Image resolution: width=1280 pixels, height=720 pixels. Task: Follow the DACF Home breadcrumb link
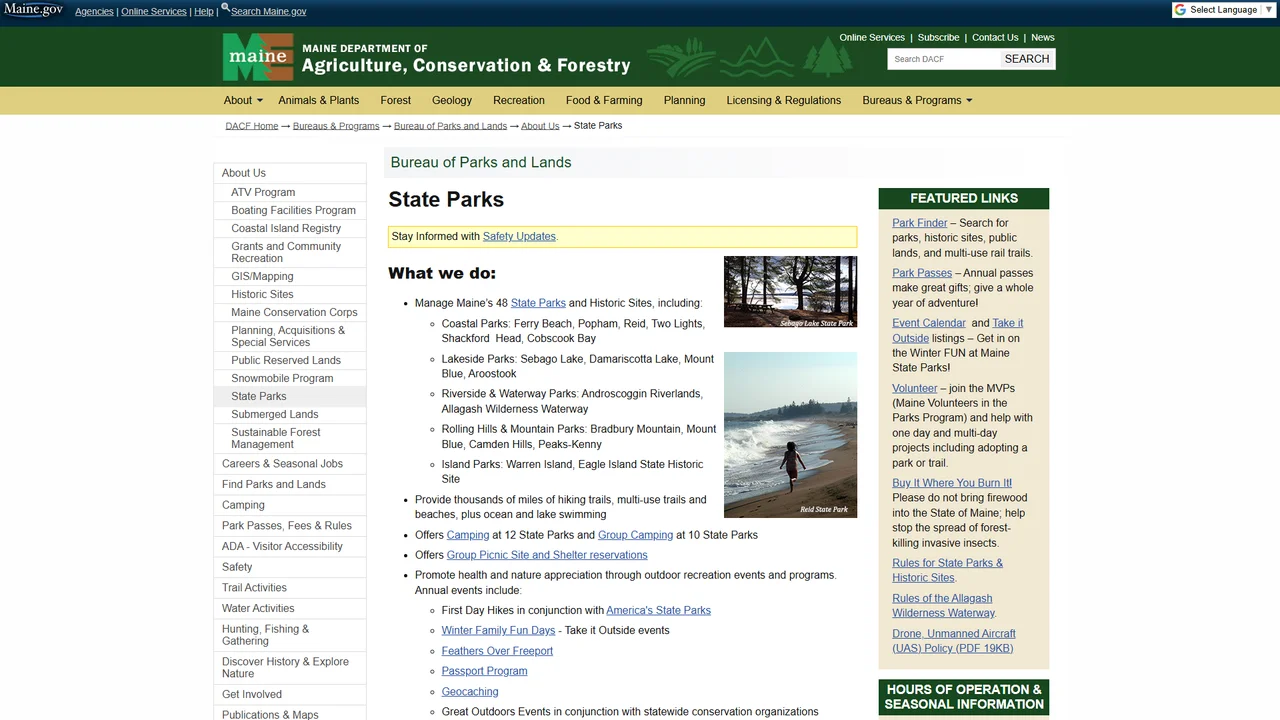pos(252,126)
